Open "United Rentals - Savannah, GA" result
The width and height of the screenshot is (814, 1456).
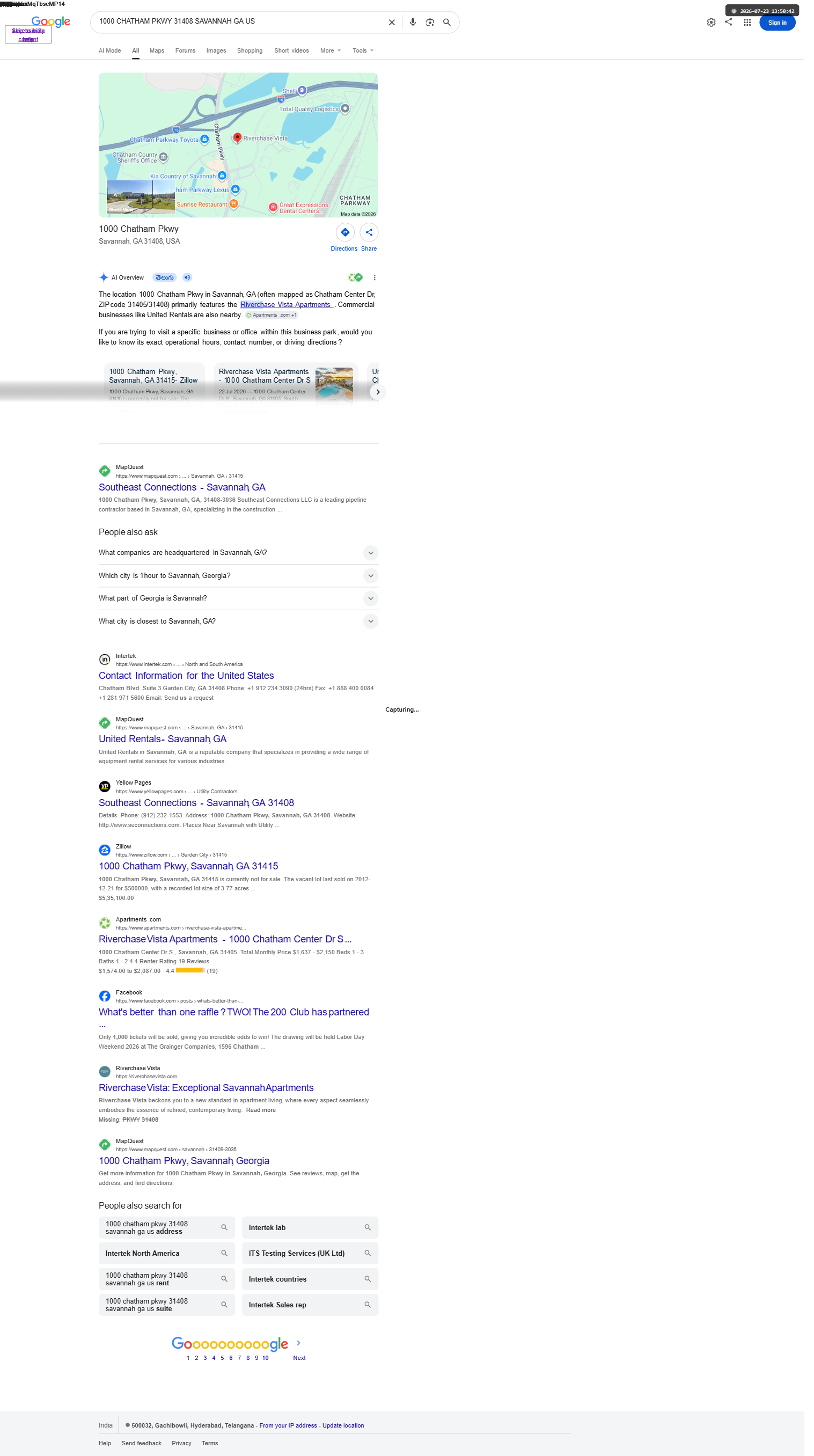click(163, 740)
